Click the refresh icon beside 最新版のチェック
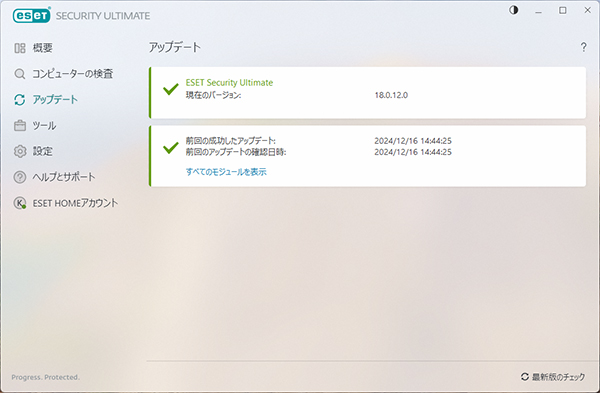Screen dimensions: 600x393 (525, 377)
